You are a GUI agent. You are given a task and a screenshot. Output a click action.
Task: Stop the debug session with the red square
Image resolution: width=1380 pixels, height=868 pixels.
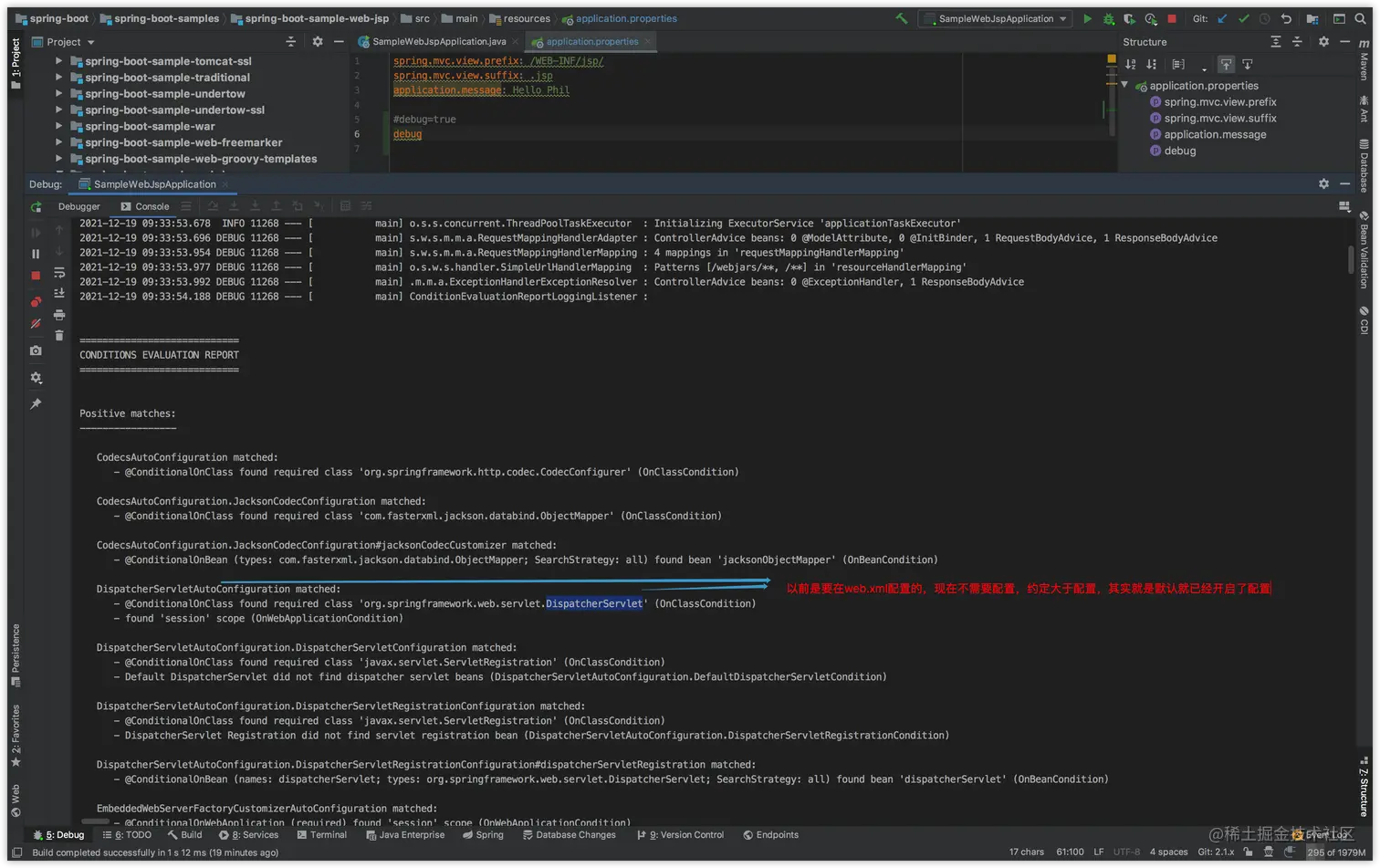tap(35, 274)
